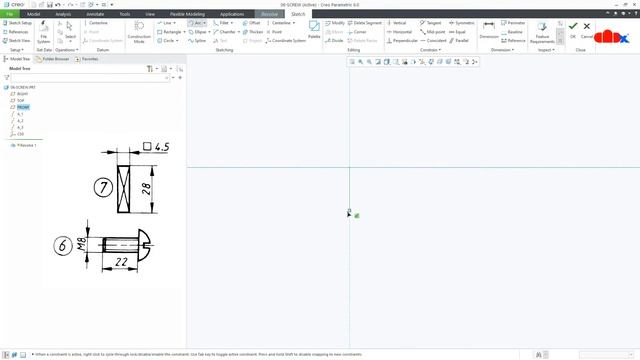Open the Folder Browser tab
The width and height of the screenshot is (640, 360).
coord(52,59)
